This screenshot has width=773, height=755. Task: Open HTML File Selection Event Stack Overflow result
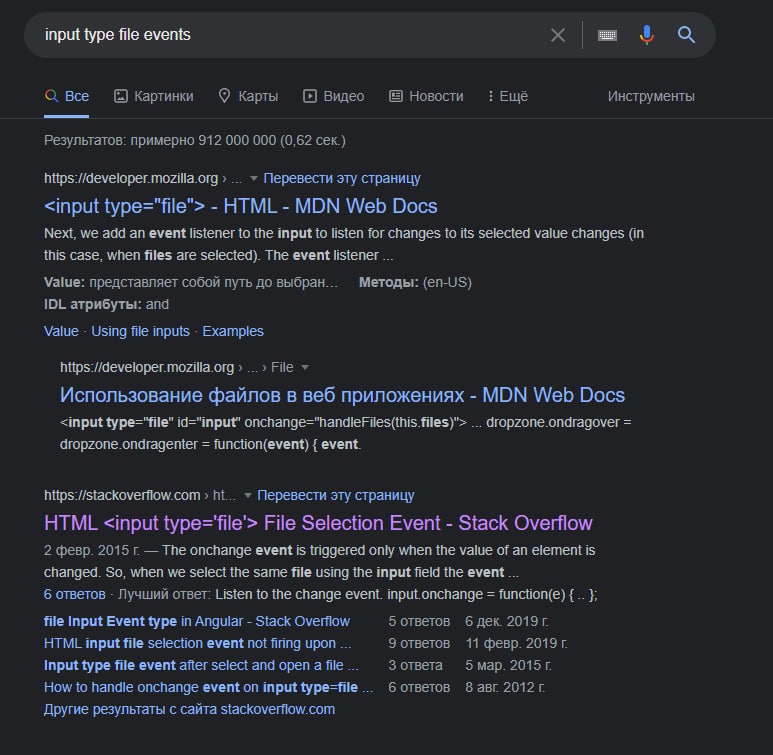coord(318,523)
